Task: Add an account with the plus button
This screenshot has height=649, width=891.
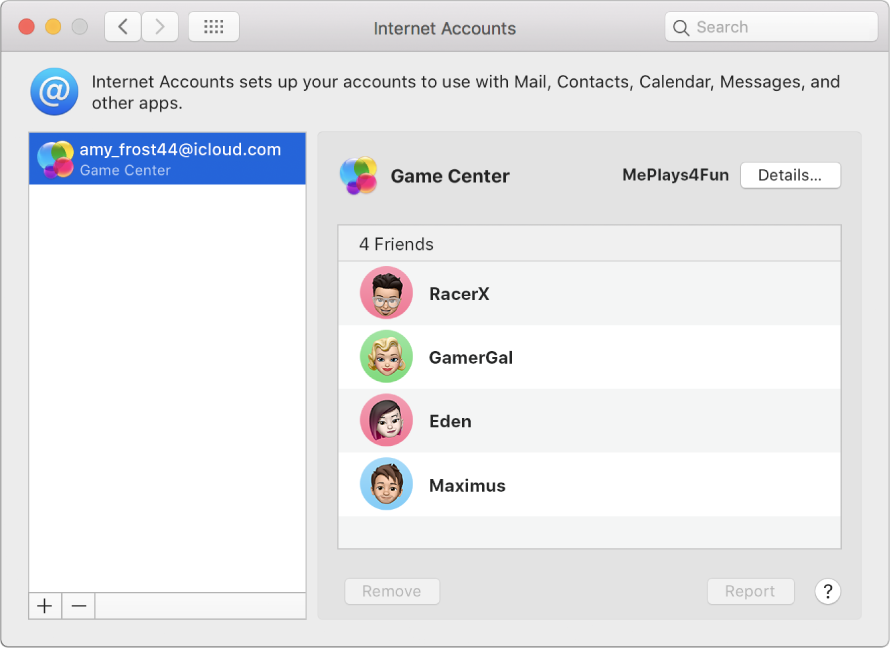Action: [x=45, y=606]
